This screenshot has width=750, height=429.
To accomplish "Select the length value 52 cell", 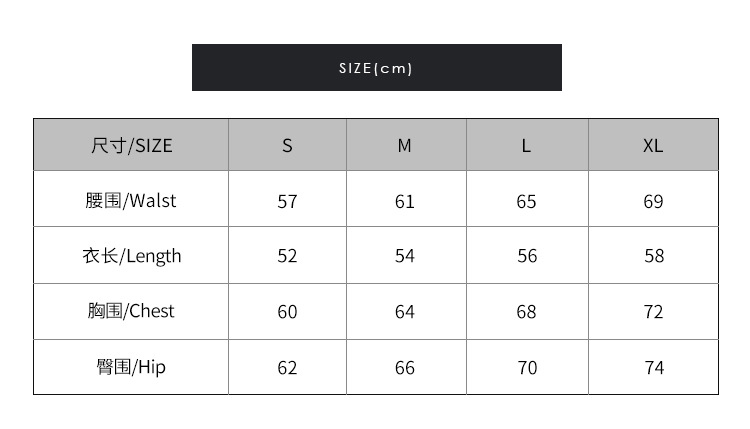I will (287, 256).
